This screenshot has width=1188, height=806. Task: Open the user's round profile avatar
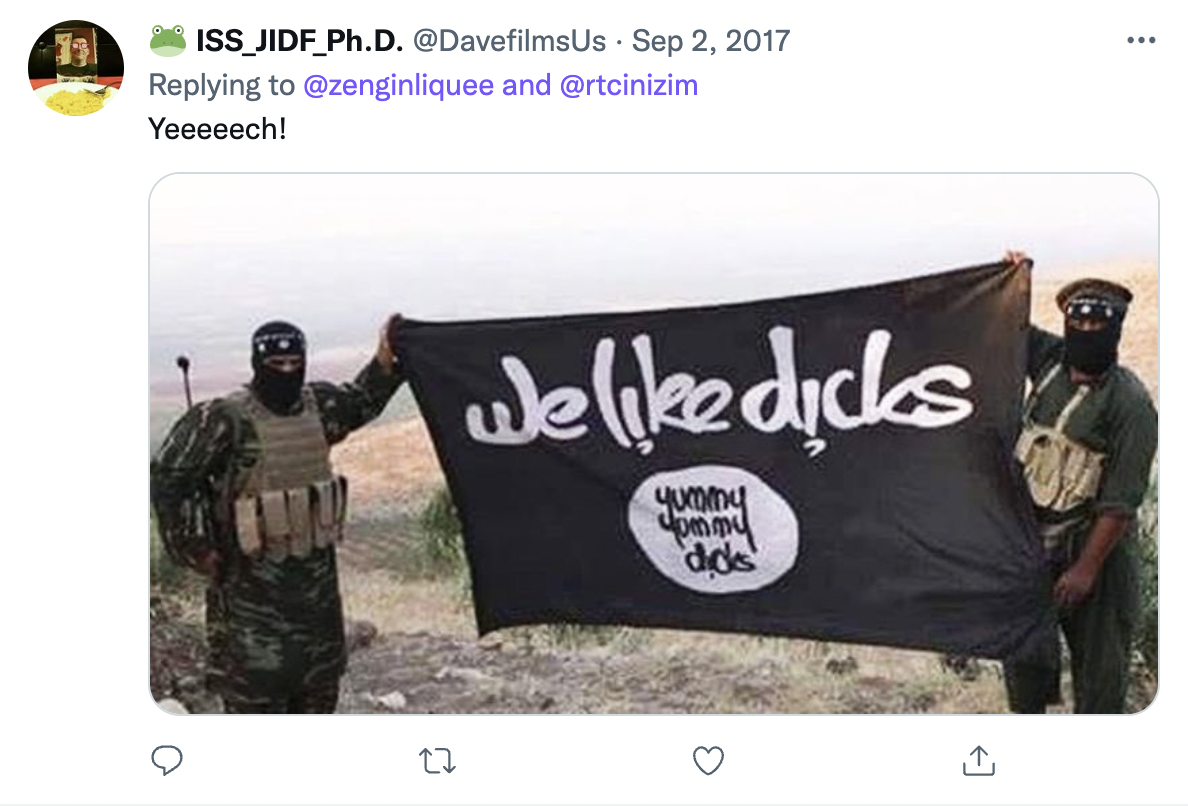[x=76, y=68]
